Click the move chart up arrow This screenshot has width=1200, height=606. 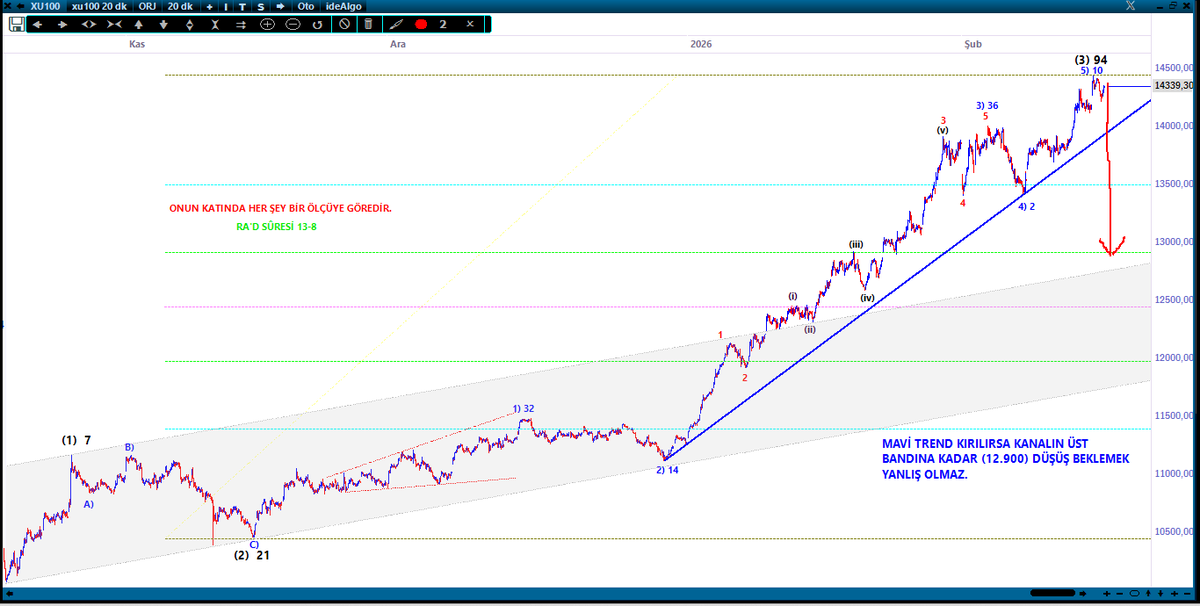tap(139, 24)
